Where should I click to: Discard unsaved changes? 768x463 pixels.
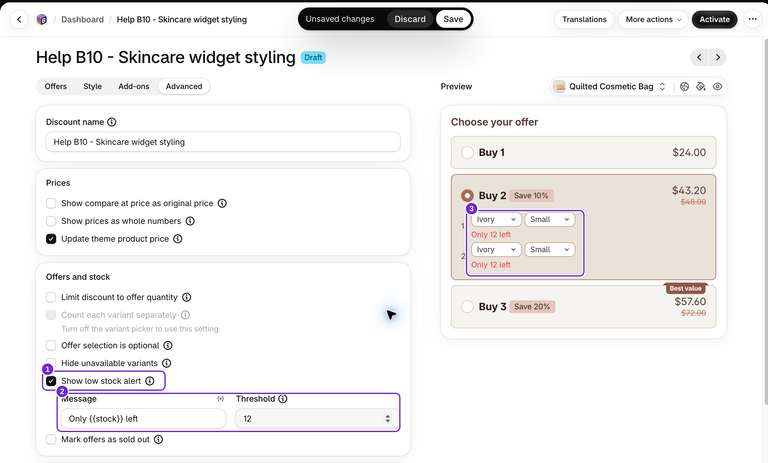(410, 19)
